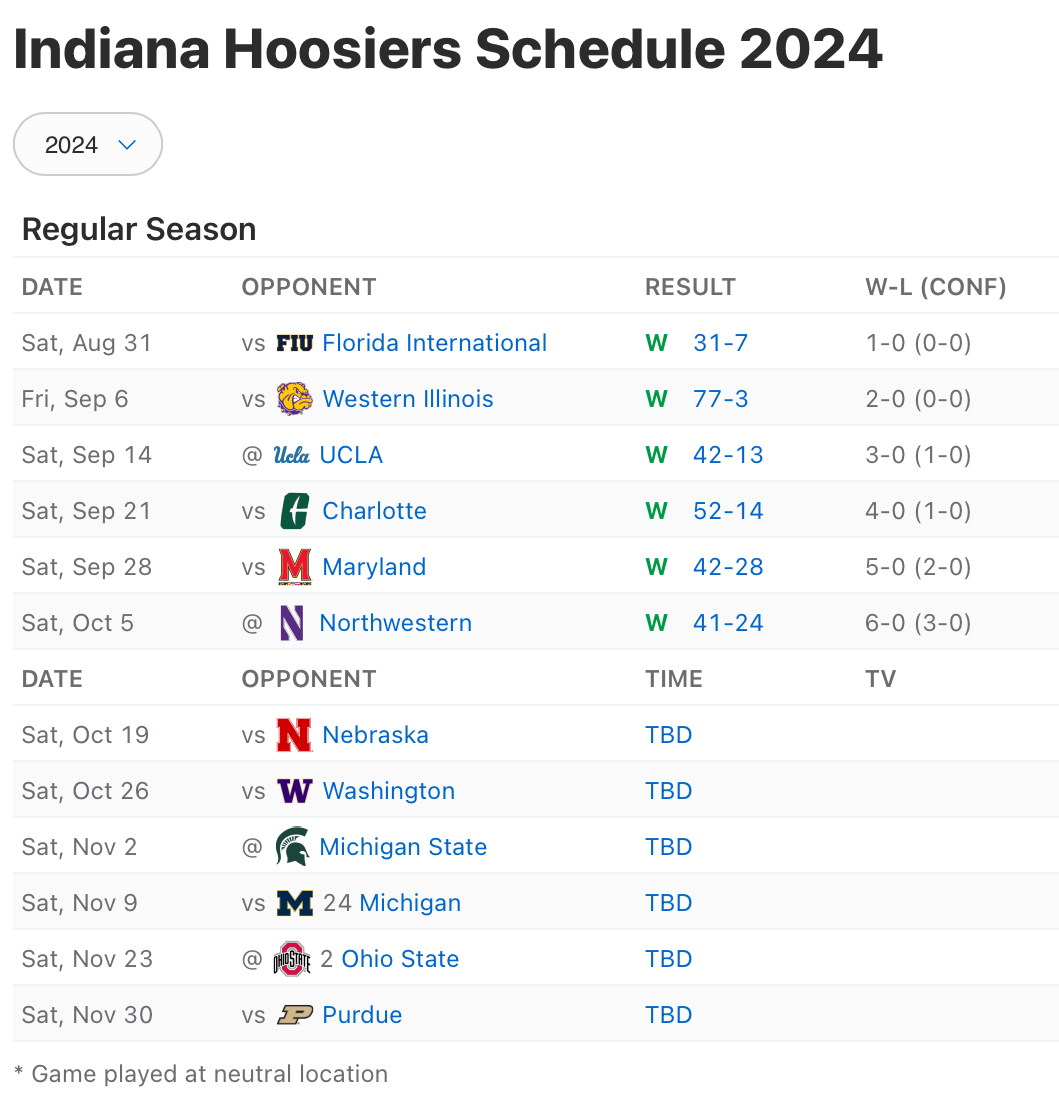Open the Michigan team page link
The image size is (1059, 1102).
[410, 903]
